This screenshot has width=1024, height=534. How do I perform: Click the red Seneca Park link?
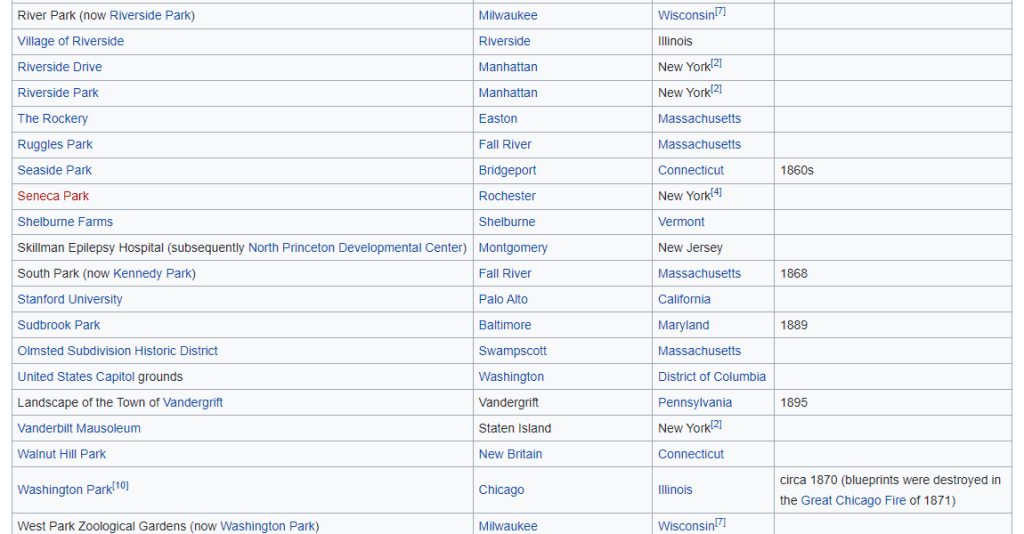[53, 196]
